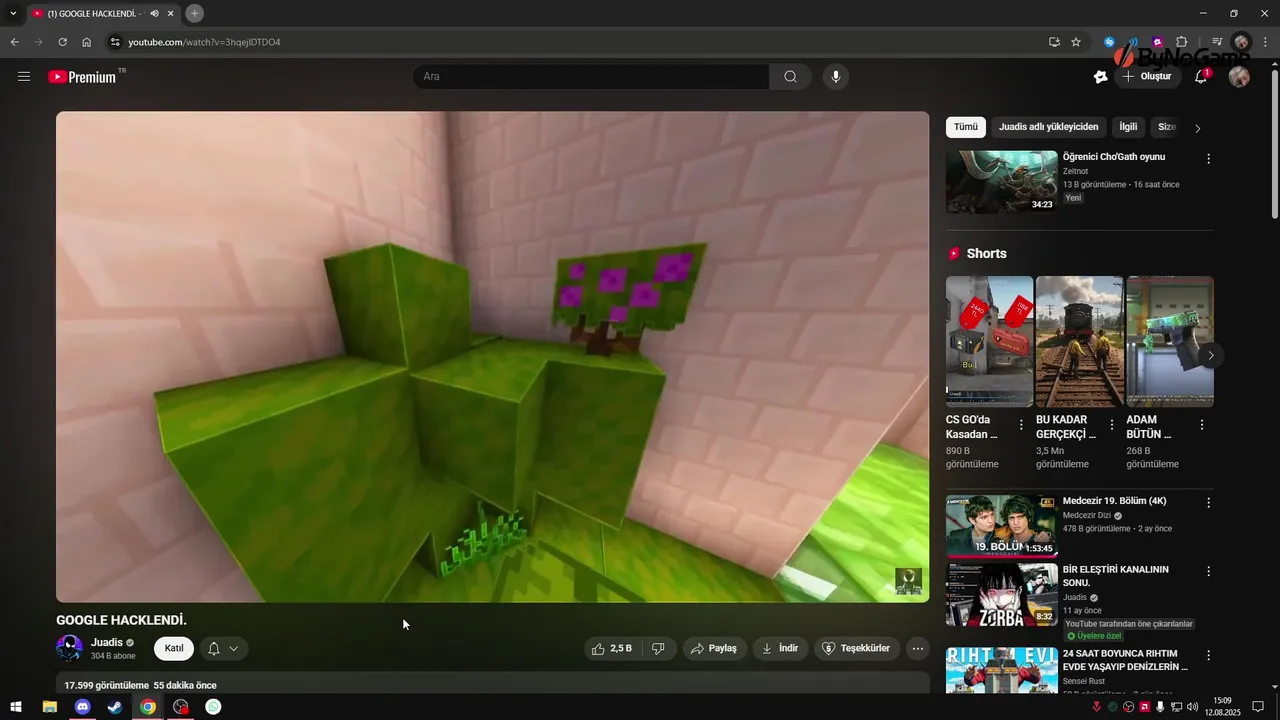Screen dimensions: 1280x720
Task: Send Teşekkürler super thanks
Action: 857,648
